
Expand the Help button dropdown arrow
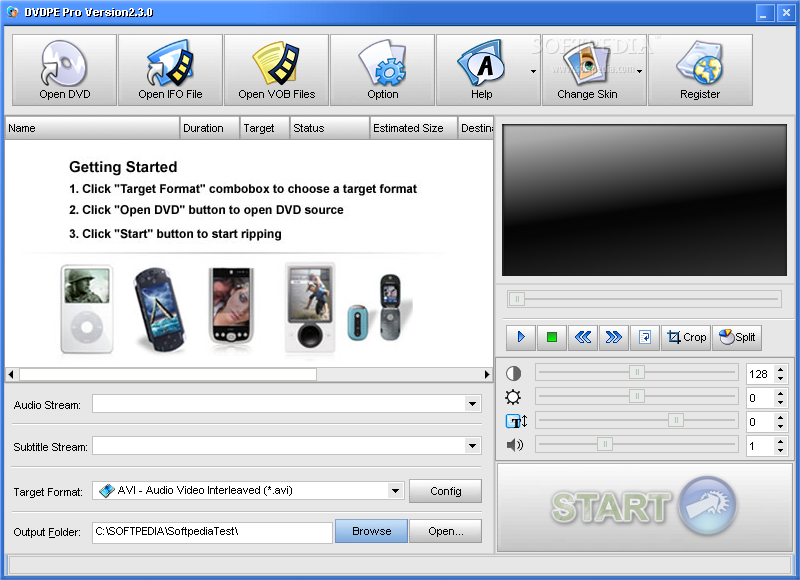(x=533, y=71)
